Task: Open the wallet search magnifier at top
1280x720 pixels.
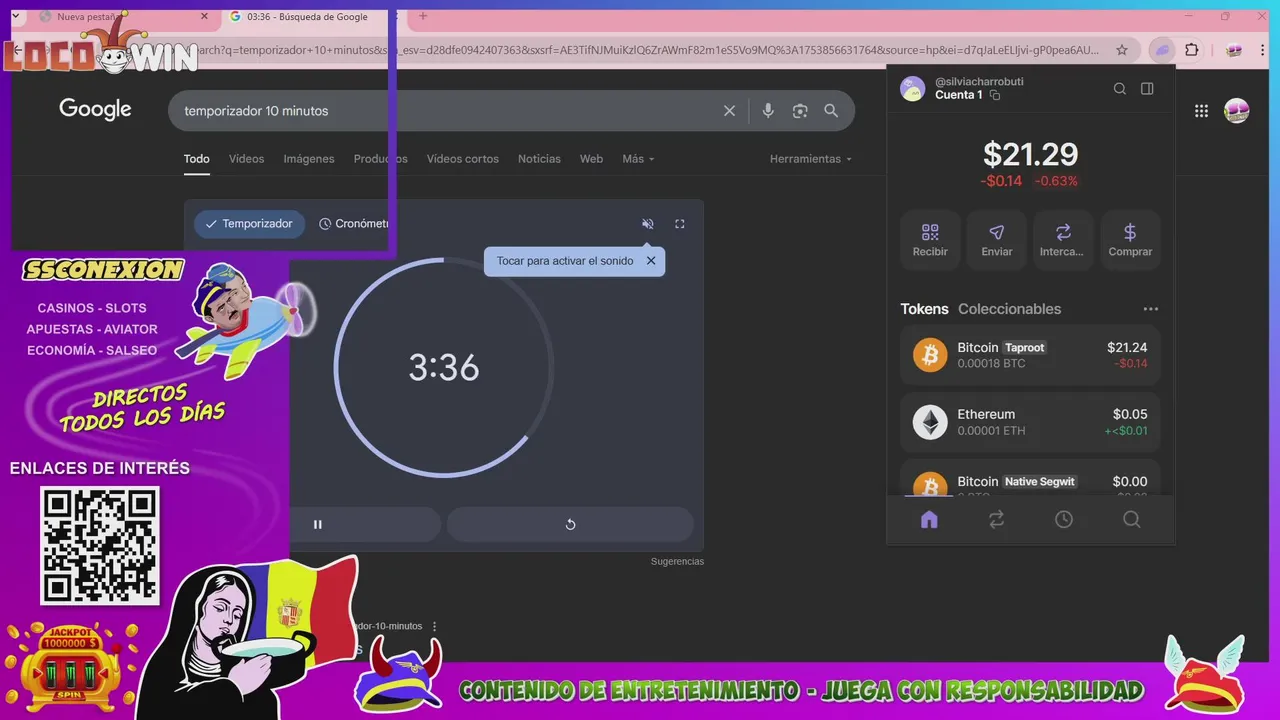Action: tap(1120, 88)
